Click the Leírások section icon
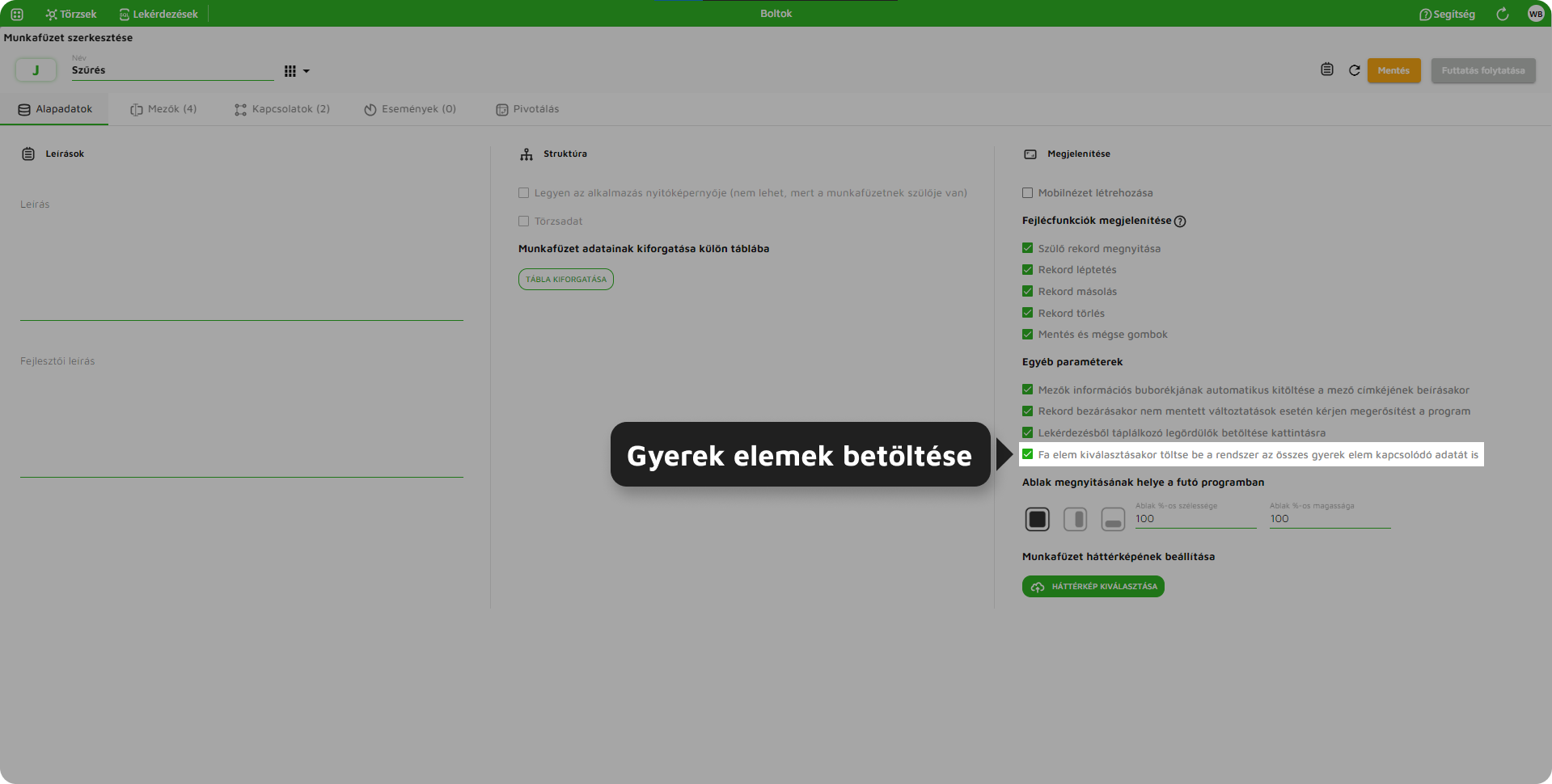Image resolution: width=1552 pixels, height=784 pixels. point(28,154)
